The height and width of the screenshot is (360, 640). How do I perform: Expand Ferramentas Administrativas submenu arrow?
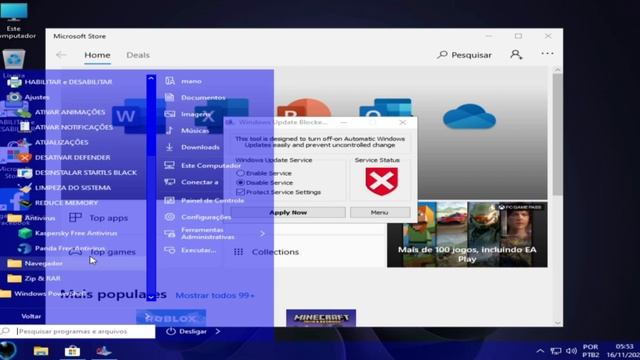(x=262, y=233)
